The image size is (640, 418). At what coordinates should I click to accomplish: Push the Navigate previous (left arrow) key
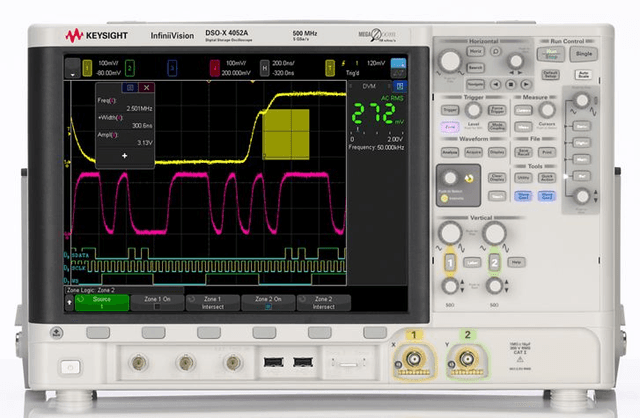(x=495, y=84)
